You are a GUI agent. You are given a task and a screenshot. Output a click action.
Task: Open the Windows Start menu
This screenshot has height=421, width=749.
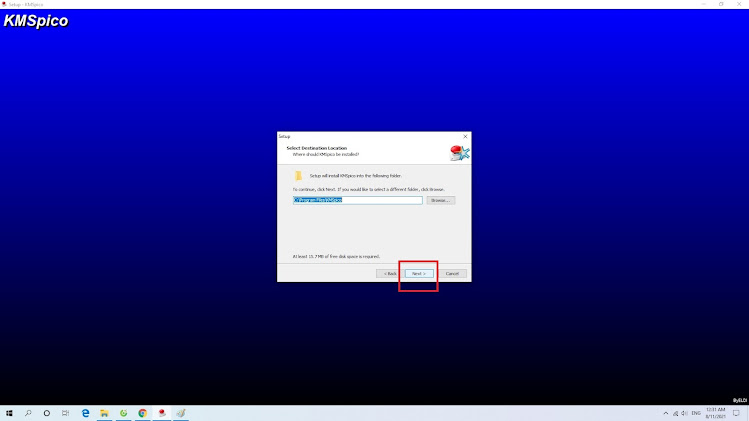pos(9,413)
